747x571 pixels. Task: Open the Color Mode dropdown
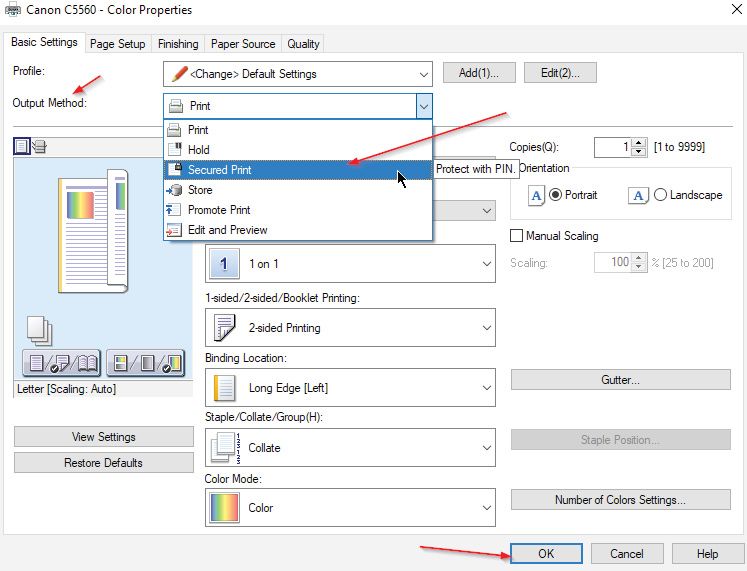[x=350, y=508]
